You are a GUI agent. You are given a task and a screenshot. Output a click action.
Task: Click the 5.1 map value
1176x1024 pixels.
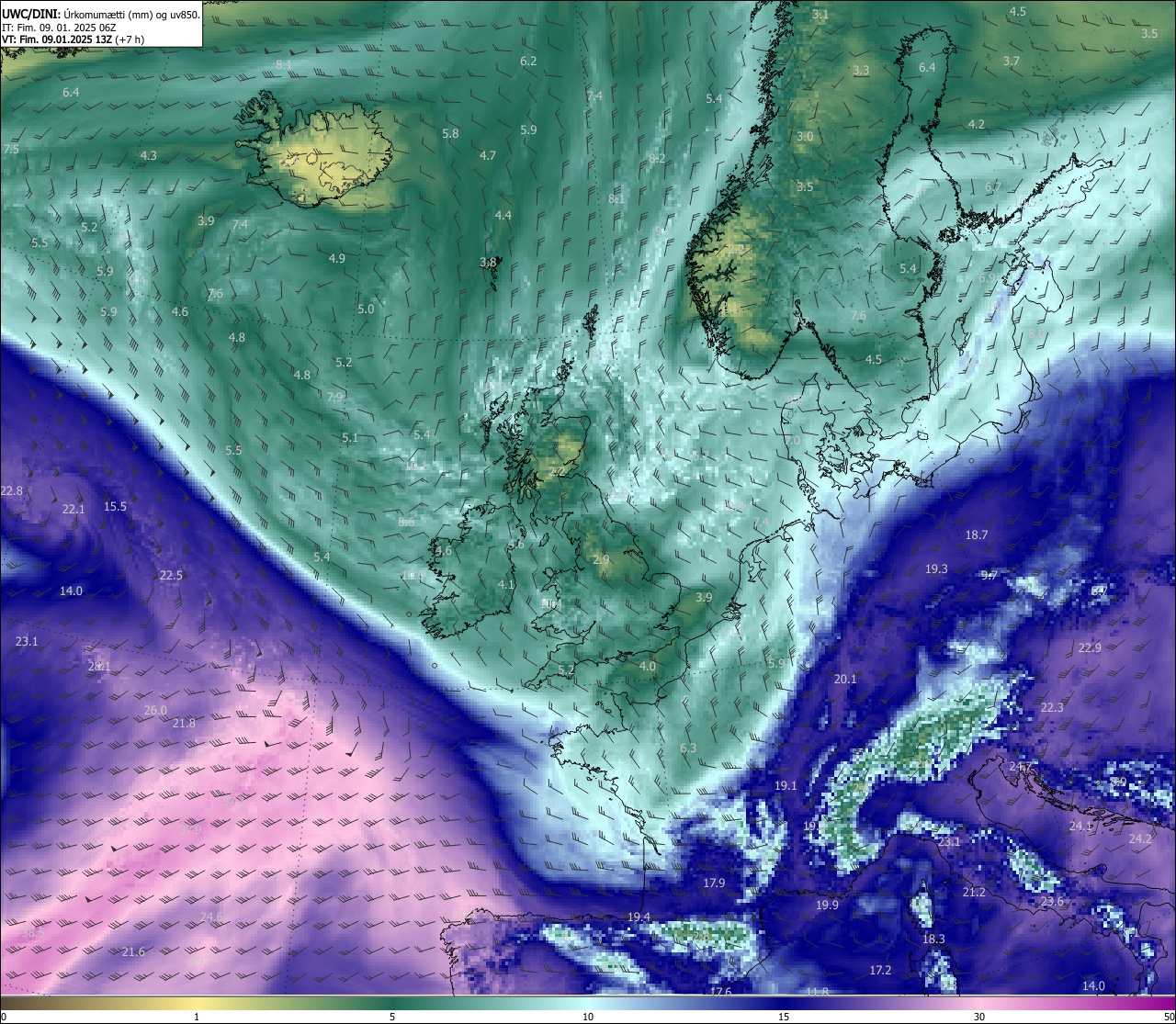point(350,438)
